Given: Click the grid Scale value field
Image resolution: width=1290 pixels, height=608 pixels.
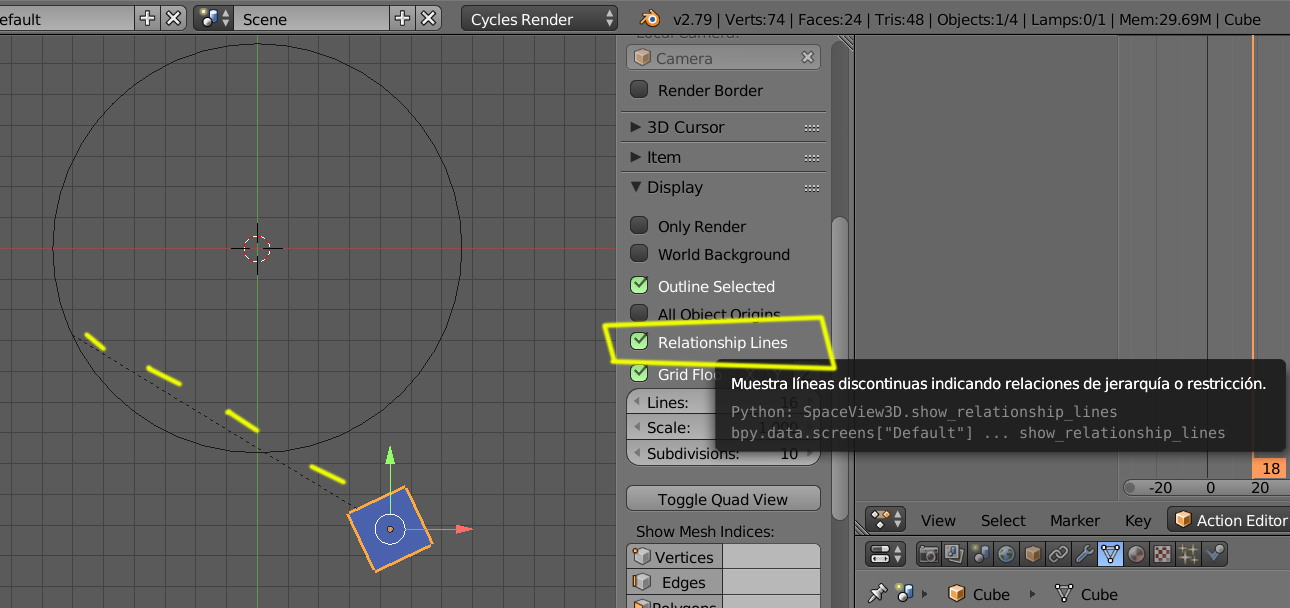Looking at the screenshot, I should [x=724, y=427].
